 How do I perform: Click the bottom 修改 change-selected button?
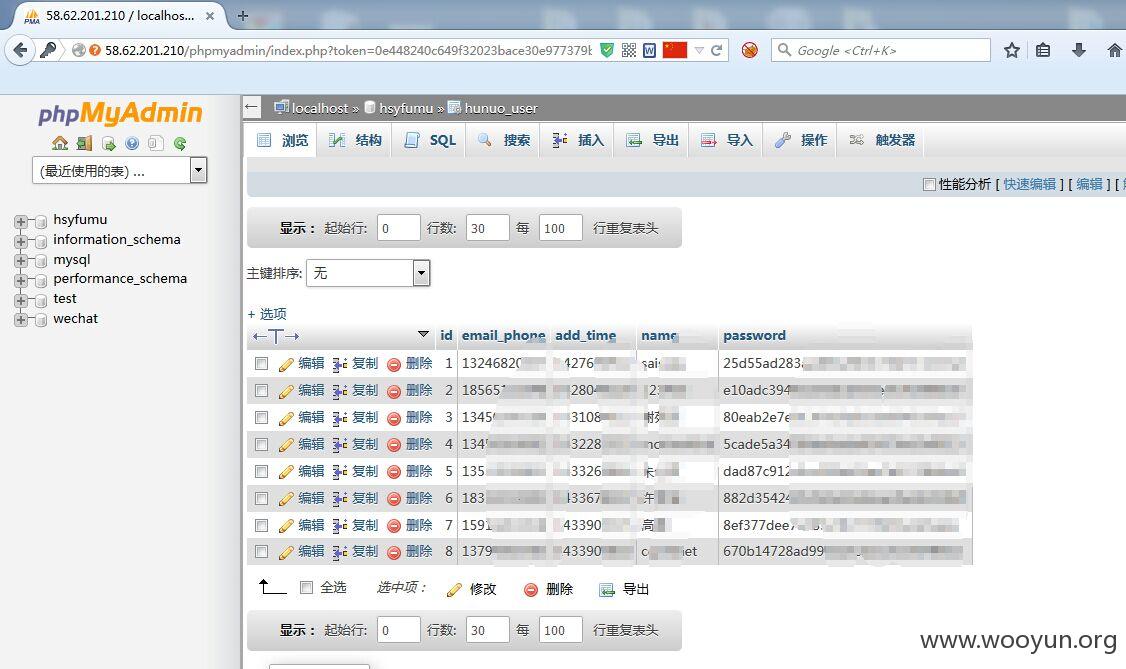point(471,589)
